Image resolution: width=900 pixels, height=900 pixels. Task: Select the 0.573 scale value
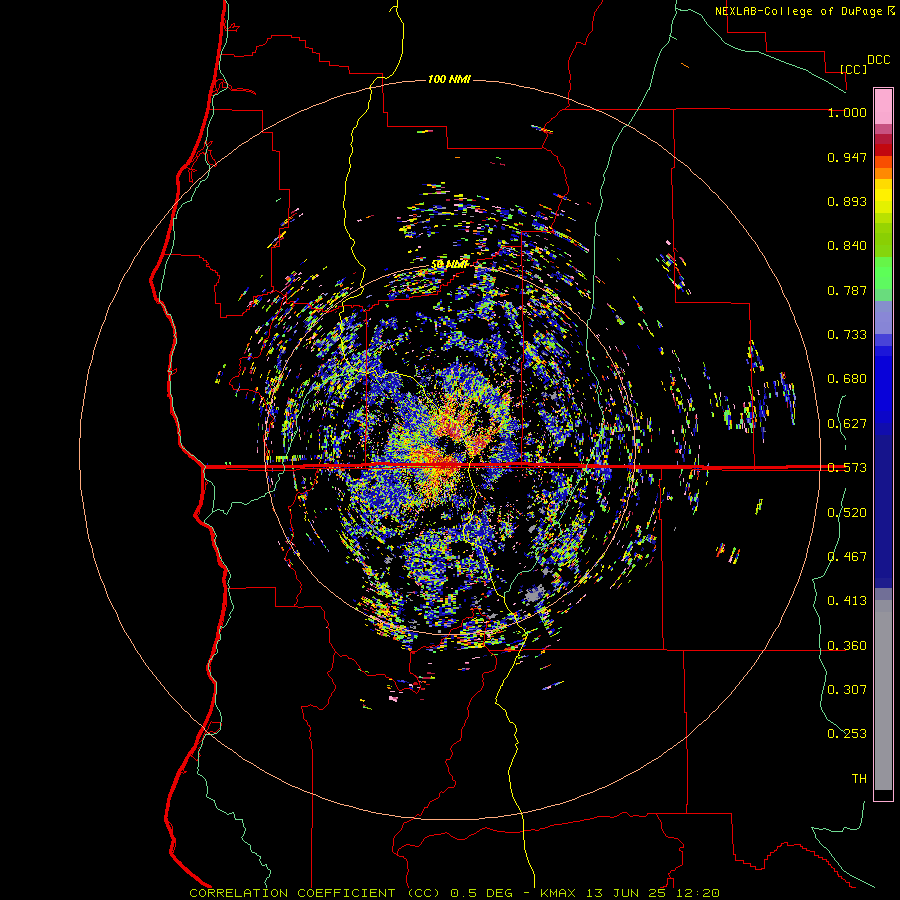(847, 468)
